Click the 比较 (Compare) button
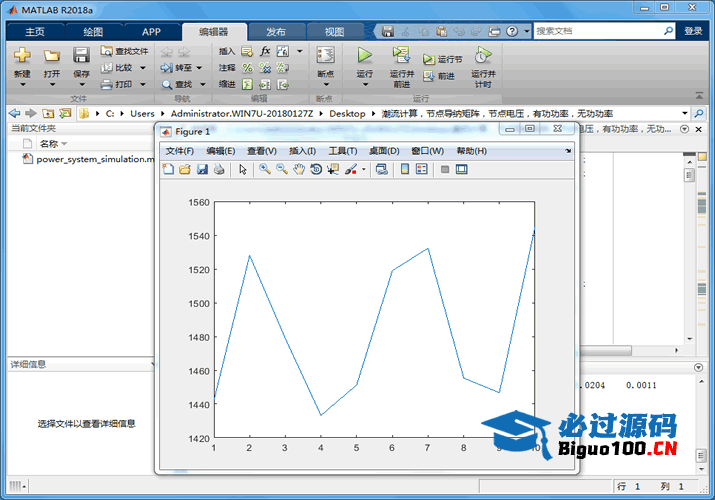Viewport: 715px width, 500px height. click(x=117, y=68)
